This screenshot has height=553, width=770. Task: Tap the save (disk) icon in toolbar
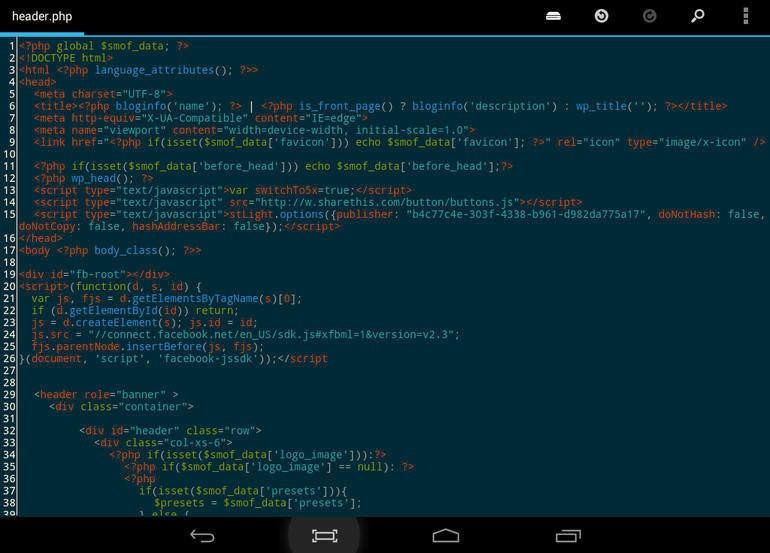(x=553, y=16)
